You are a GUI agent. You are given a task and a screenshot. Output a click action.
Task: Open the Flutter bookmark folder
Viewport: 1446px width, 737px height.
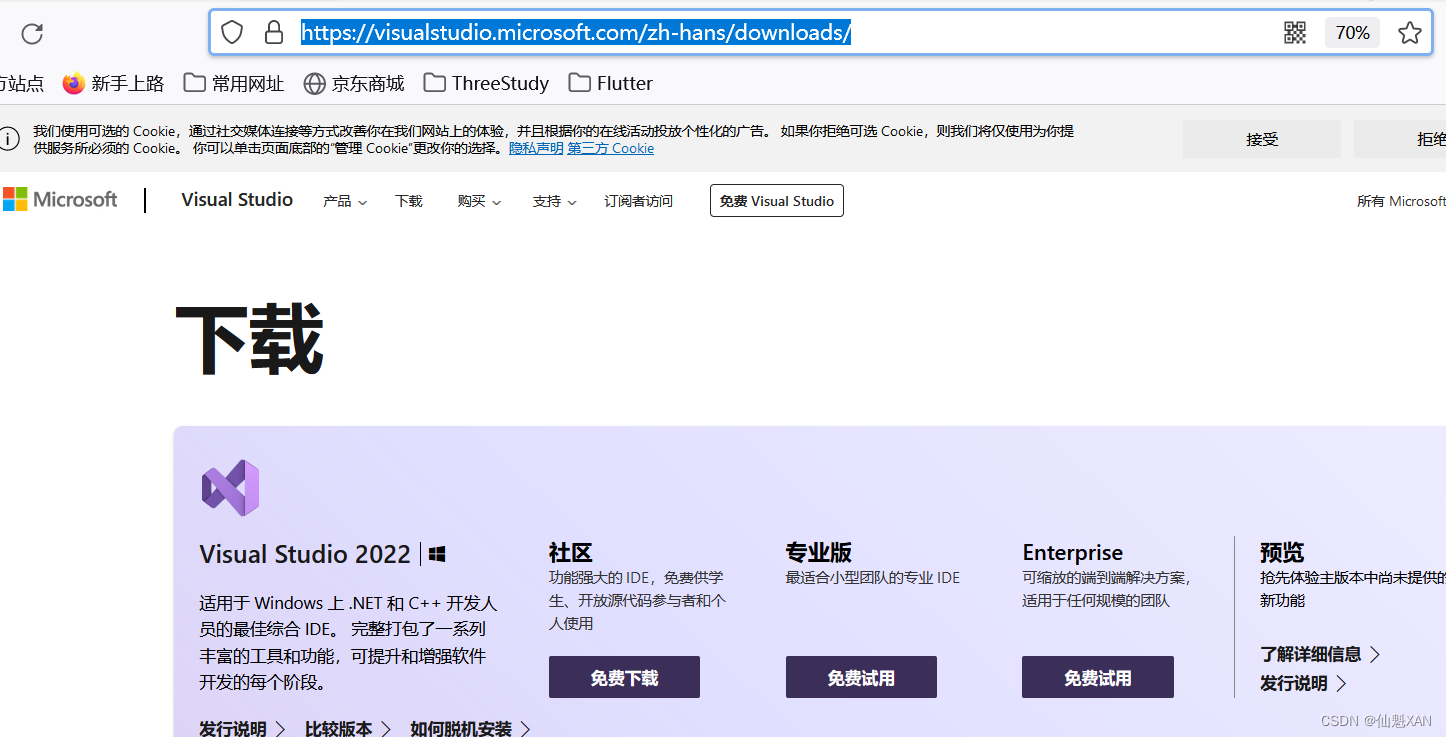[x=610, y=83]
